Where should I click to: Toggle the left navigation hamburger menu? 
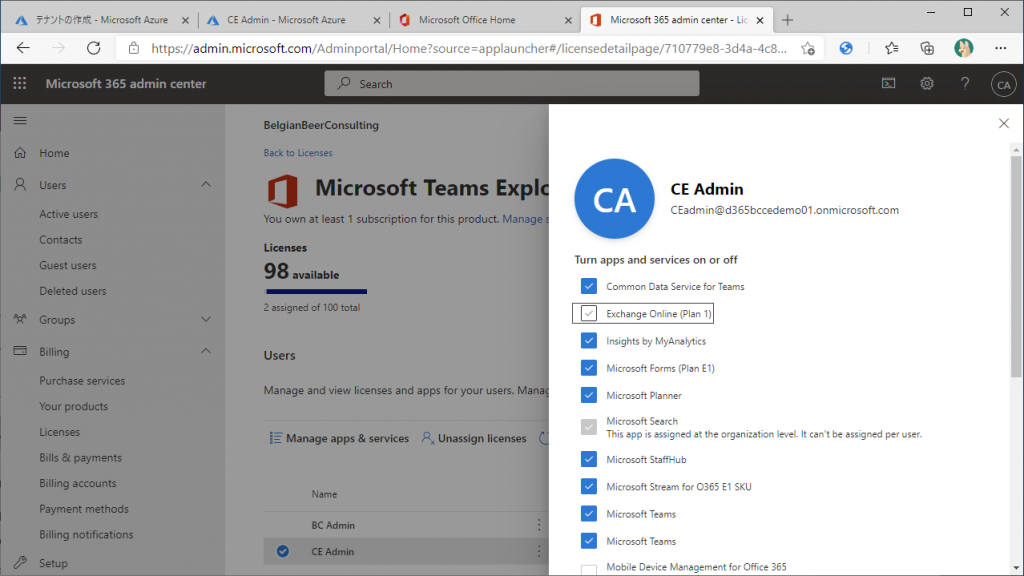pyautogui.click(x=20, y=121)
